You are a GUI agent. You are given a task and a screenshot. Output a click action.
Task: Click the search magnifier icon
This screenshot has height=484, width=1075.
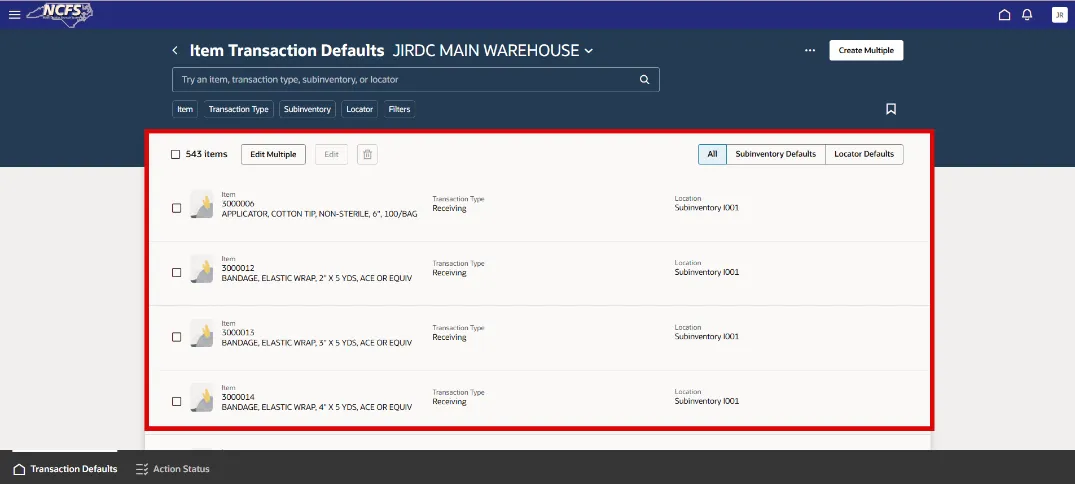pos(645,79)
